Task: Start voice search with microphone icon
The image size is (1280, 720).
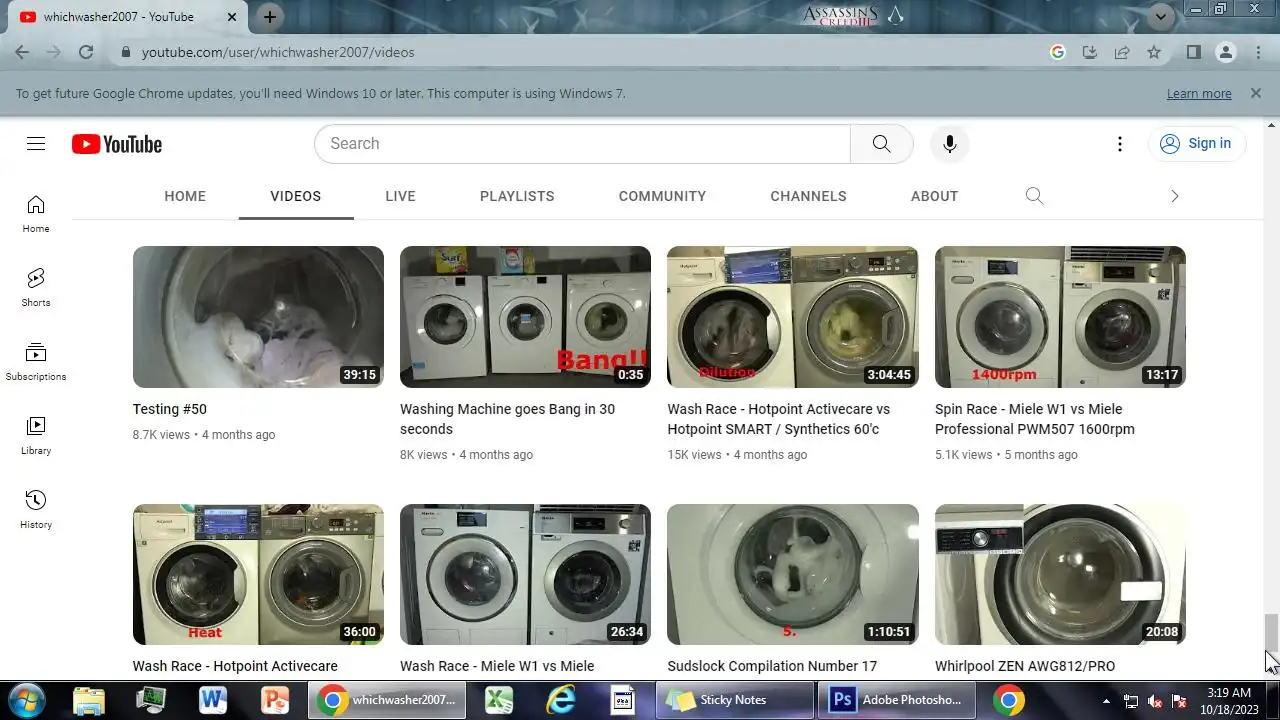Action: pos(949,144)
